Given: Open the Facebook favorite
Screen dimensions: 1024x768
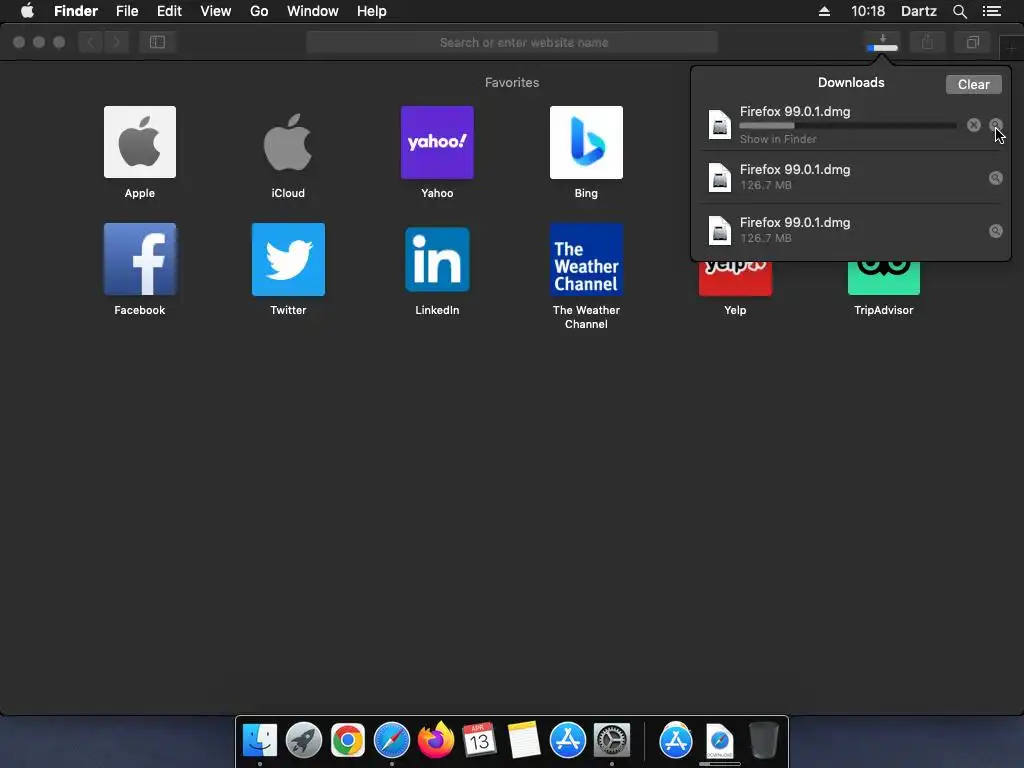Looking at the screenshot, I should coord(140,259).
